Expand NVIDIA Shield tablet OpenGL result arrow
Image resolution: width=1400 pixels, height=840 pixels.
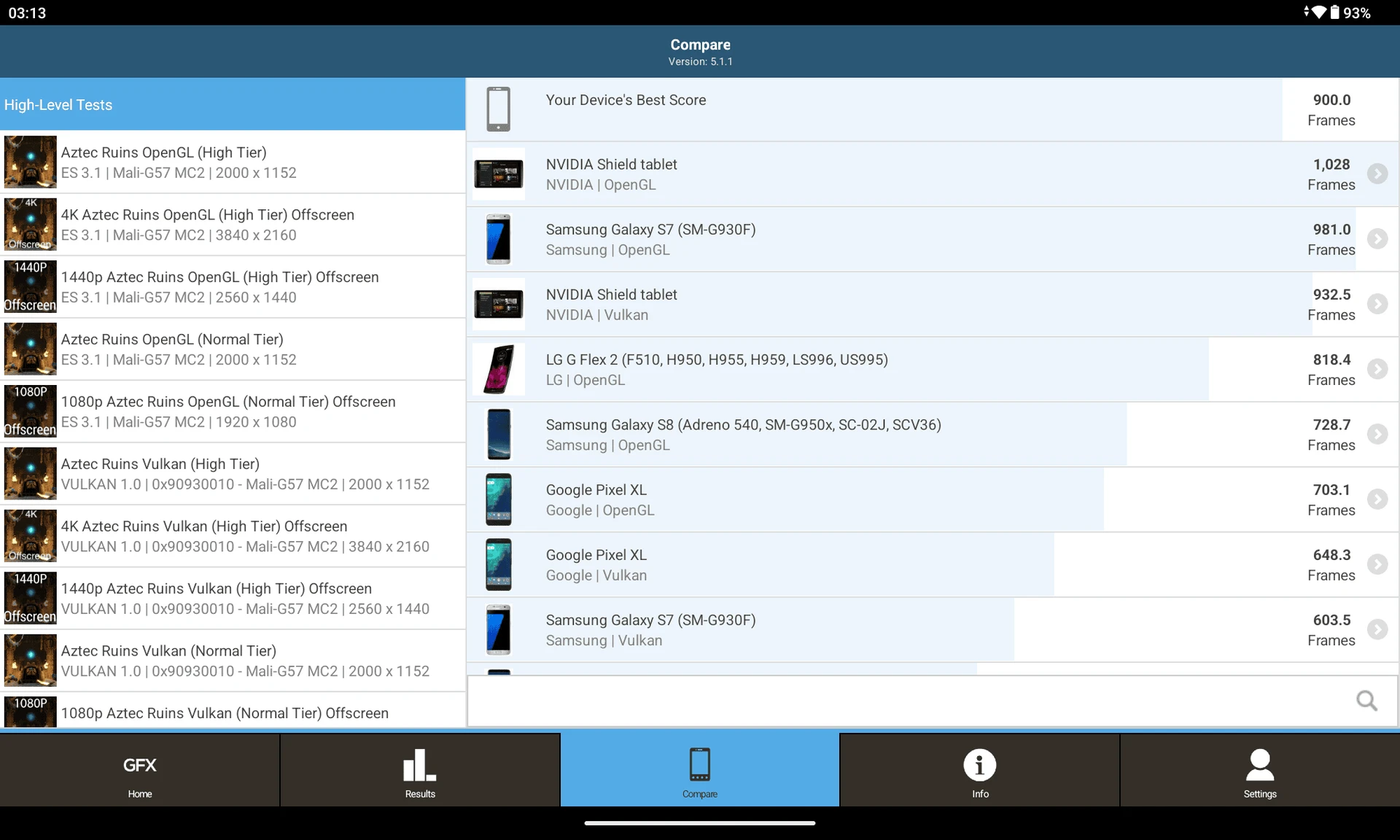pyautogui.click(x=1377, y=174)
